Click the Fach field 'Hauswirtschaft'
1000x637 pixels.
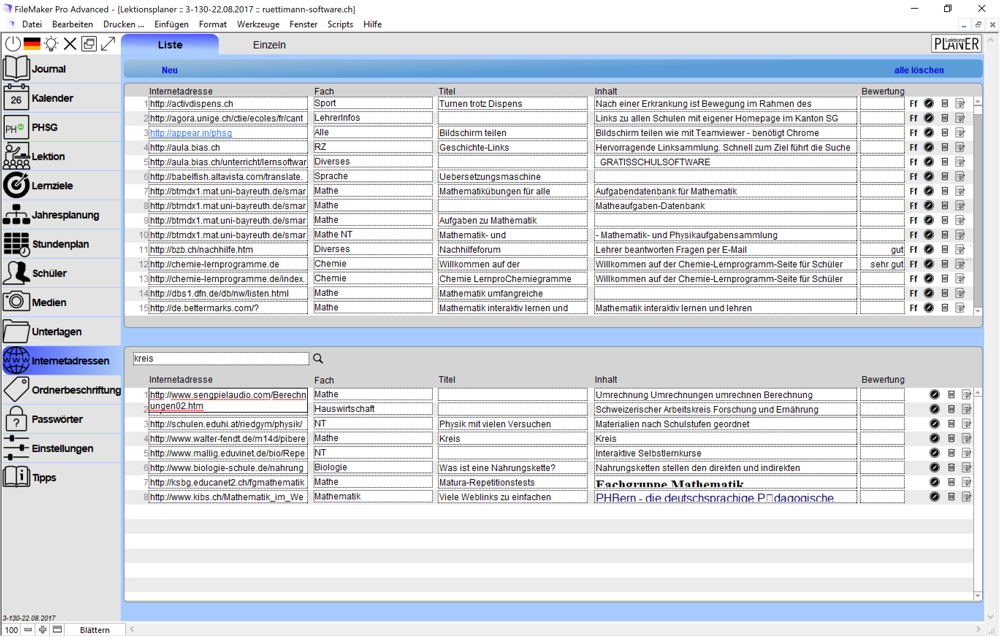coord(372,409)
